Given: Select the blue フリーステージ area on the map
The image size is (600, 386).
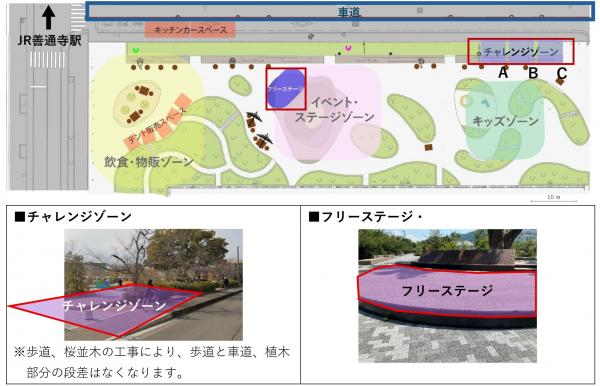Looking at the screenshot, I should pyautogui.click(x=286, y=89).
